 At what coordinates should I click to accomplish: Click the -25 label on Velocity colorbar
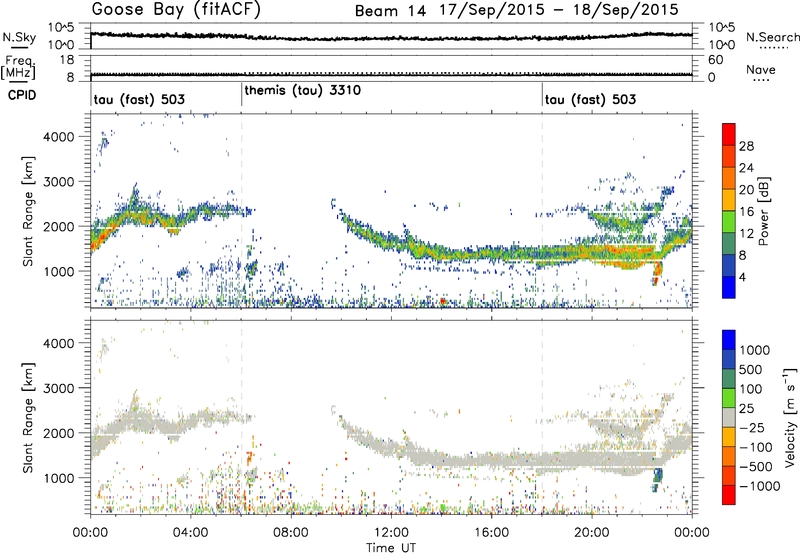pos(752,428)
